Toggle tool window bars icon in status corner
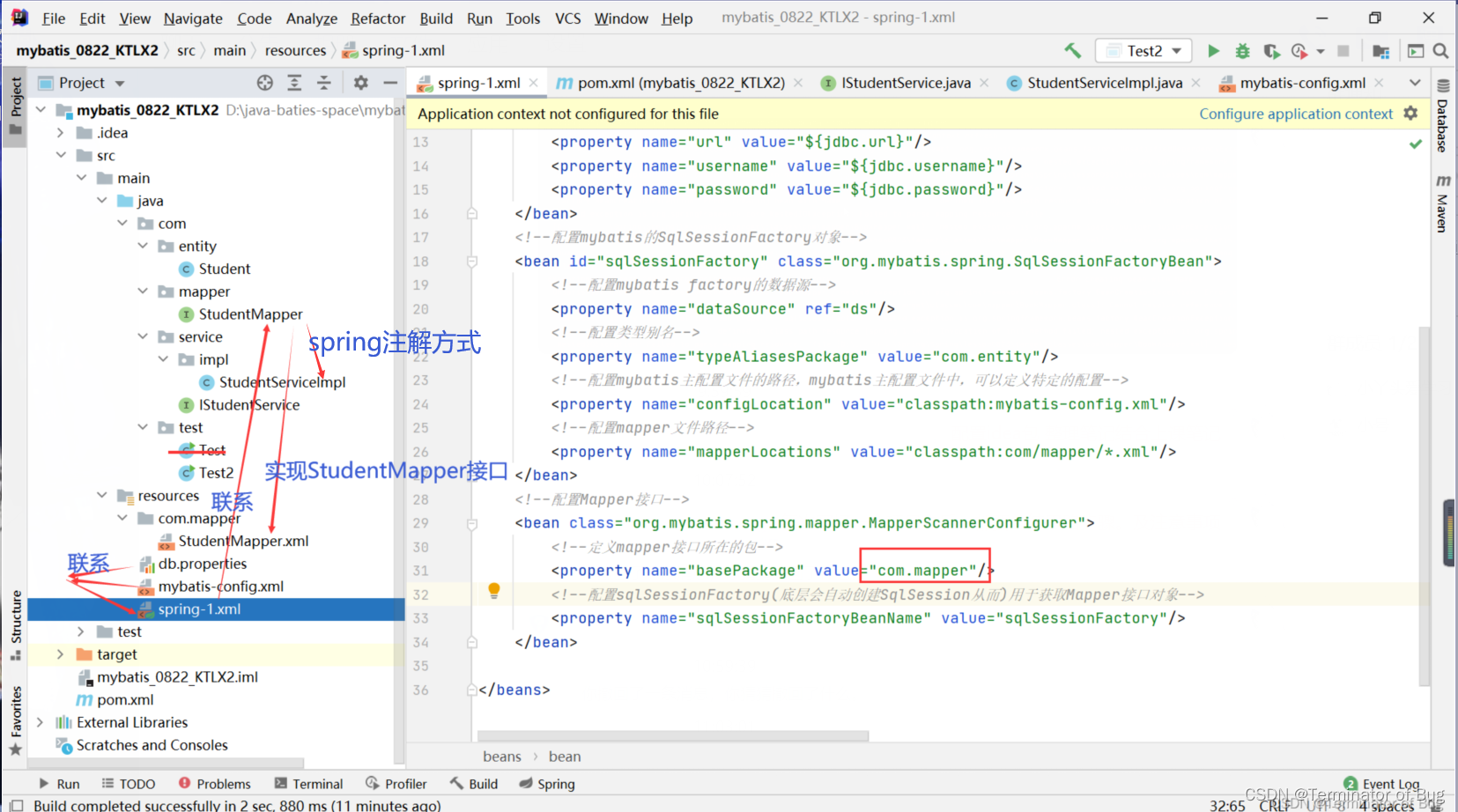The height and width of the screenshot is (812, 1458). 16,805
